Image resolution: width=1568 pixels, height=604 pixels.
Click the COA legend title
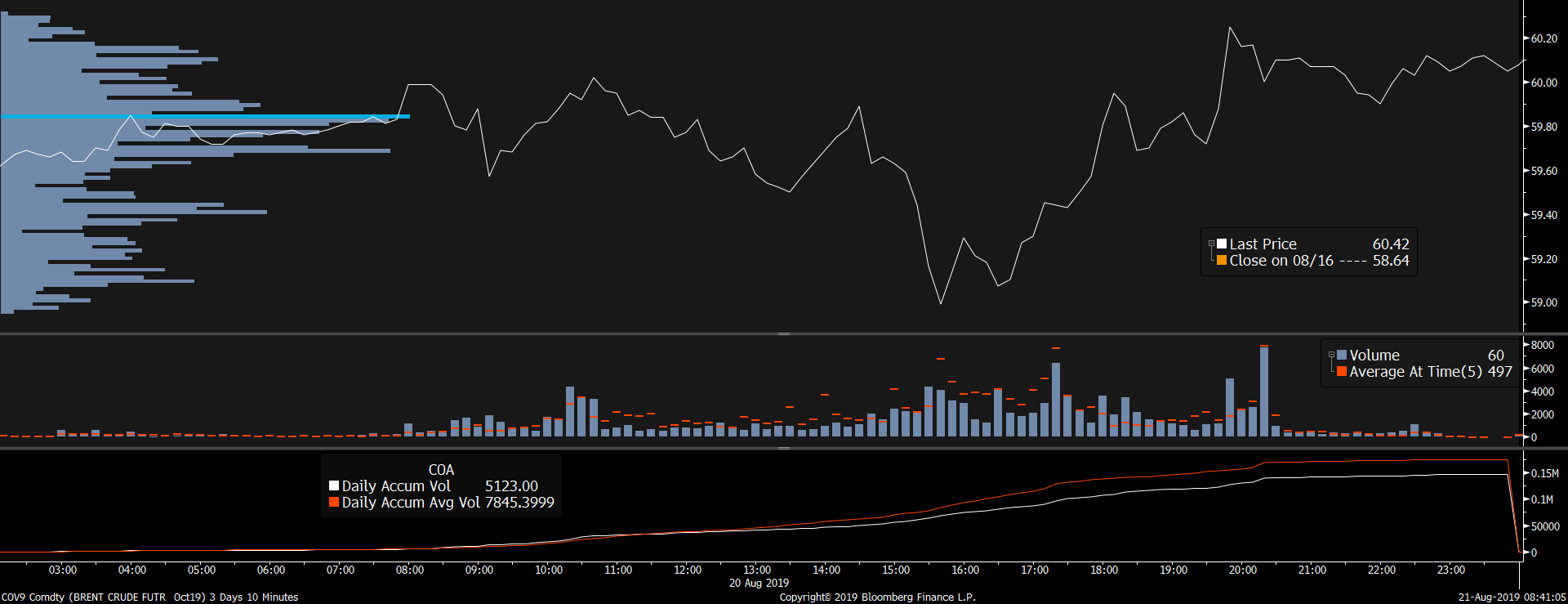coord(441,470)
